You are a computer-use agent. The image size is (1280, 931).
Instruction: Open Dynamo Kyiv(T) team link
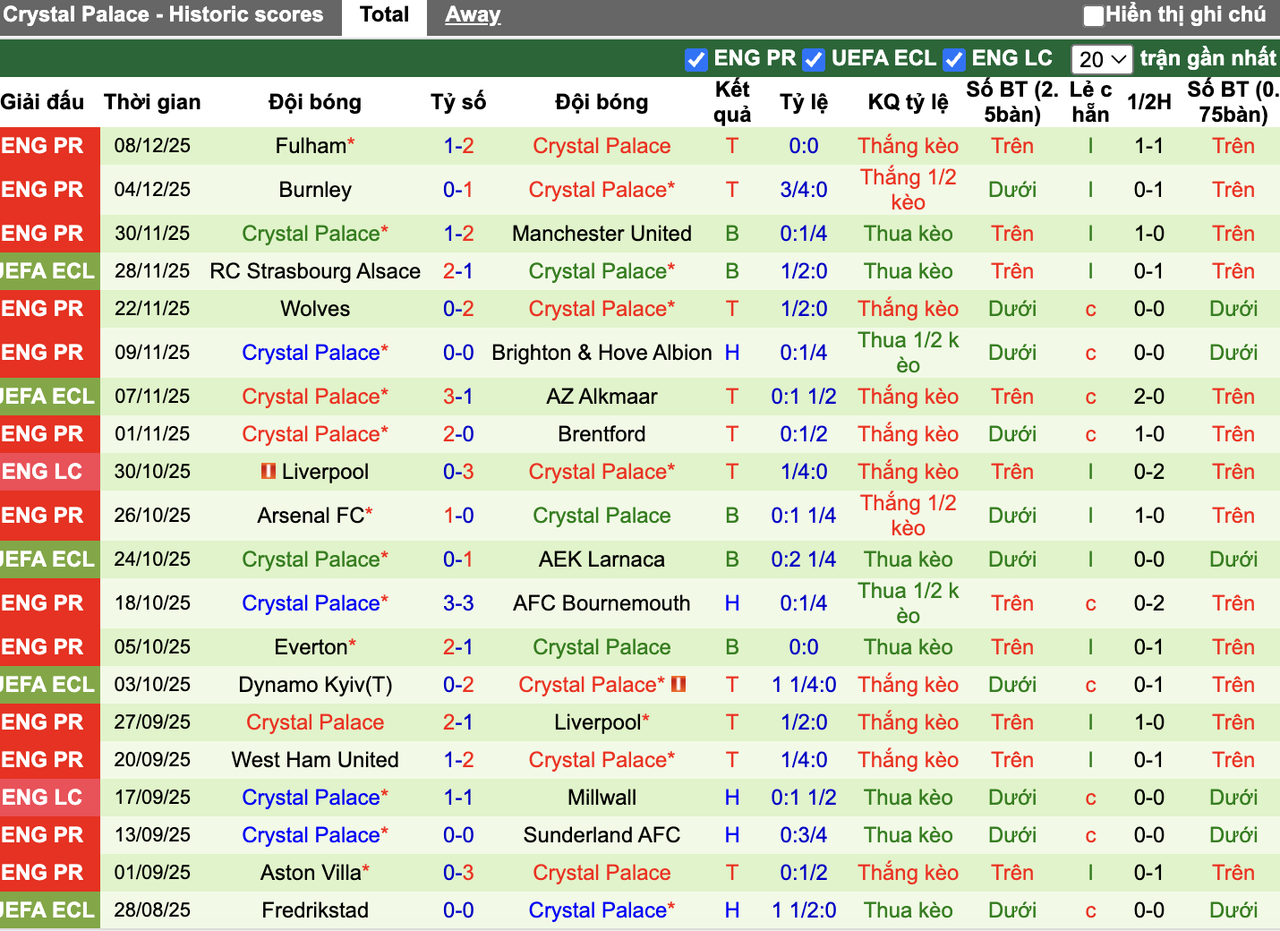pyautogui.click(x=315, y=686)
